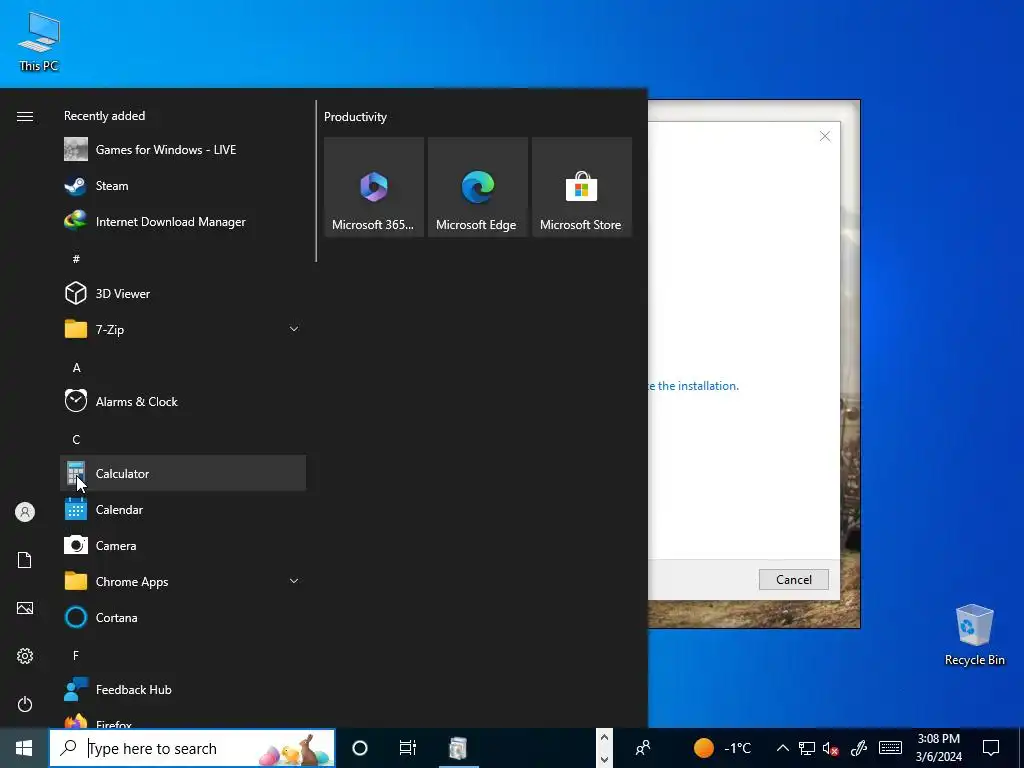Launch Cortana from app list
This screenshot has height=768, width=1024.
183,617
